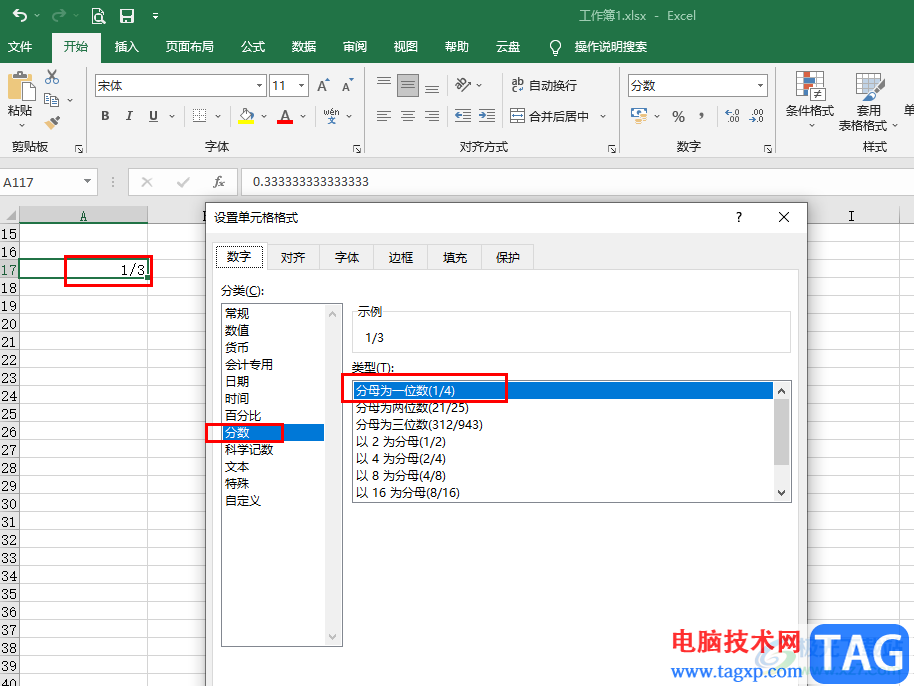Activate the Format Painter brush
This screenshot has height=686, width=914.
pos(52,122)
